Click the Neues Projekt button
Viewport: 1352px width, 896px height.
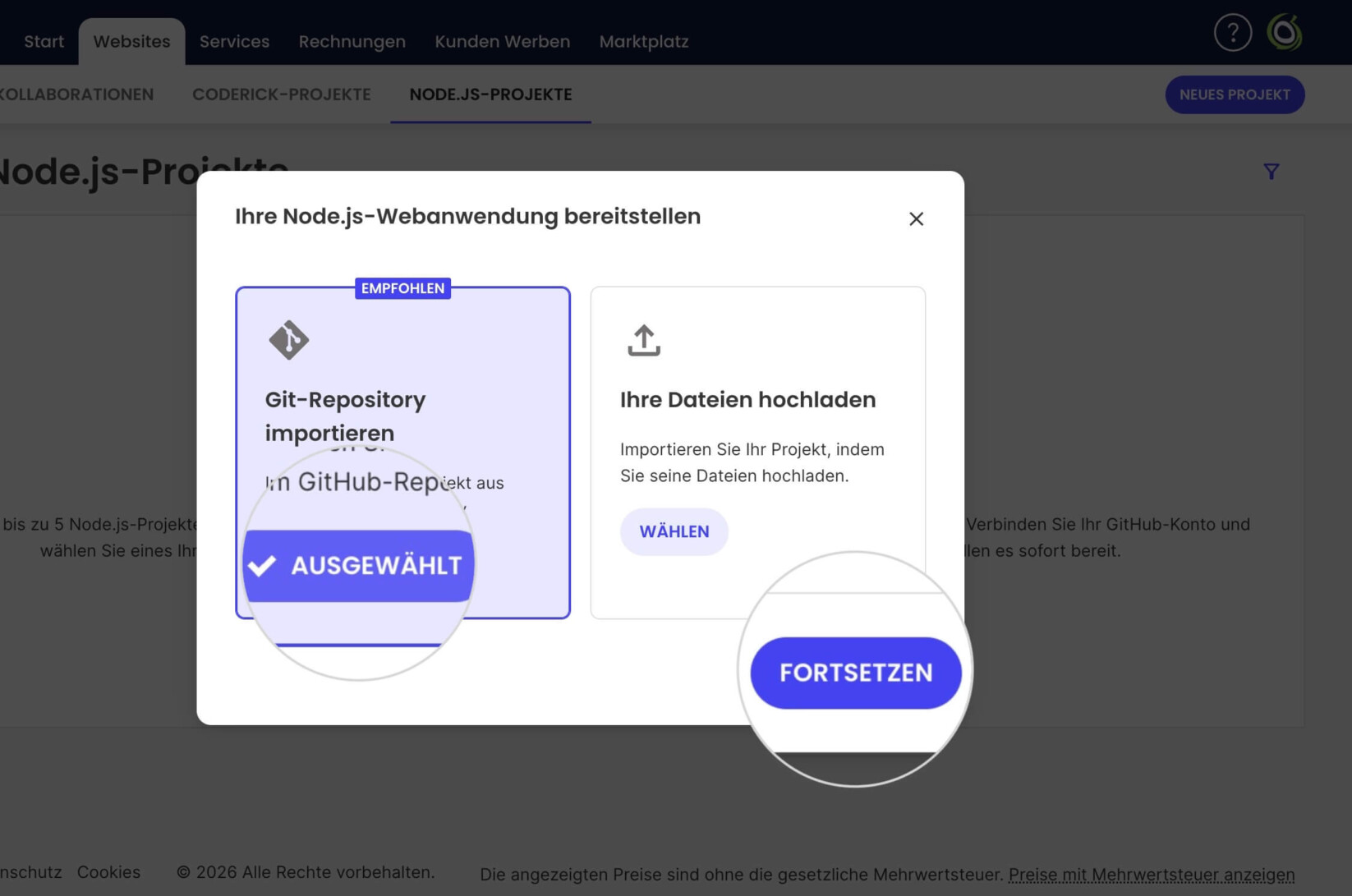point(1235,94)
